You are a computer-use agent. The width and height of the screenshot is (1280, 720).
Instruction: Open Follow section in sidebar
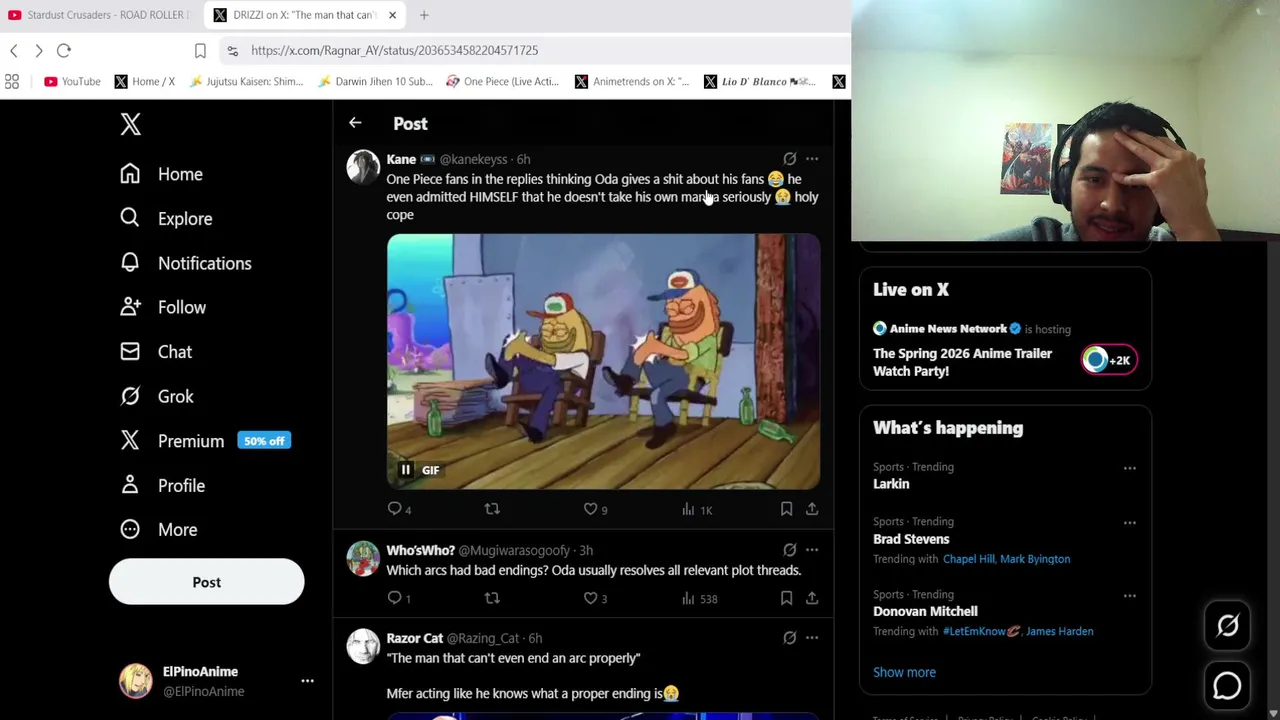(x=163, y=307)
